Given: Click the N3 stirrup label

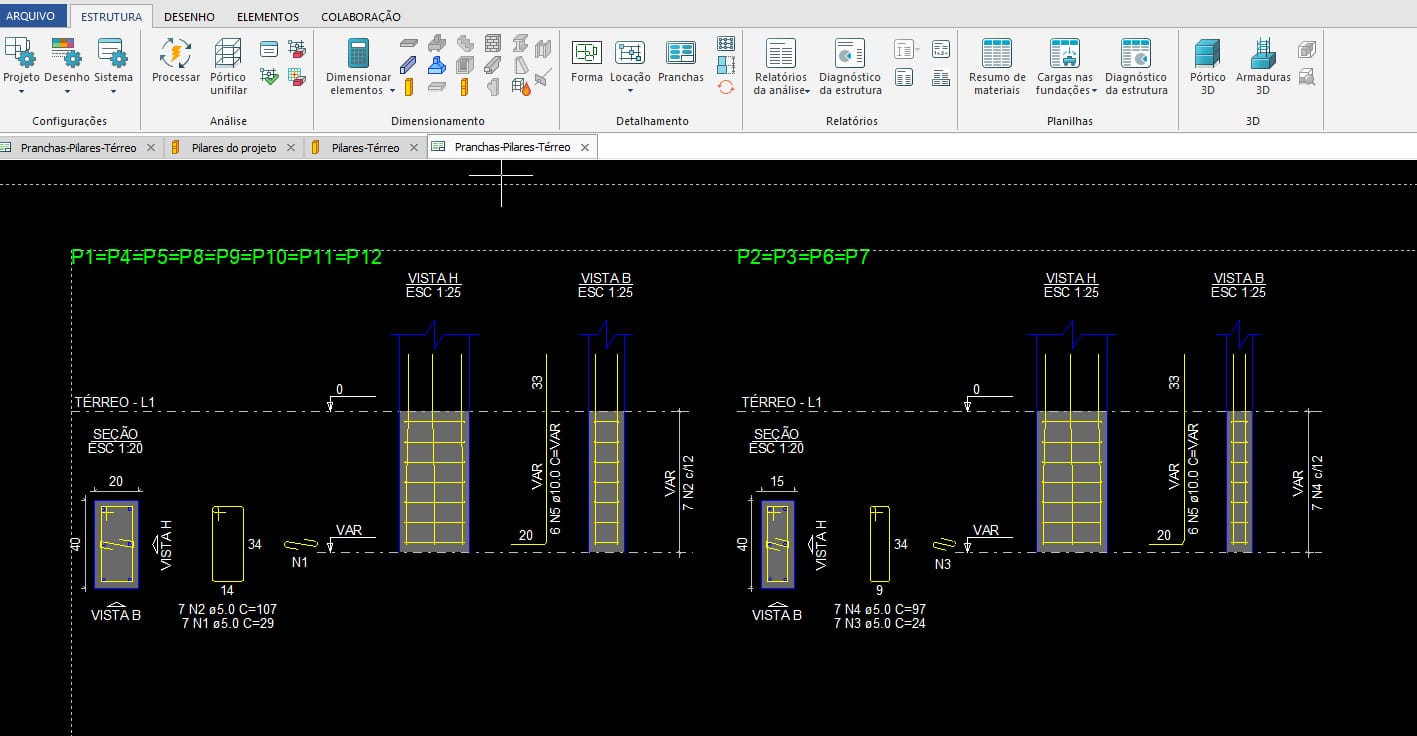Looking at the screenshot, I should click(x=943, y=564).
